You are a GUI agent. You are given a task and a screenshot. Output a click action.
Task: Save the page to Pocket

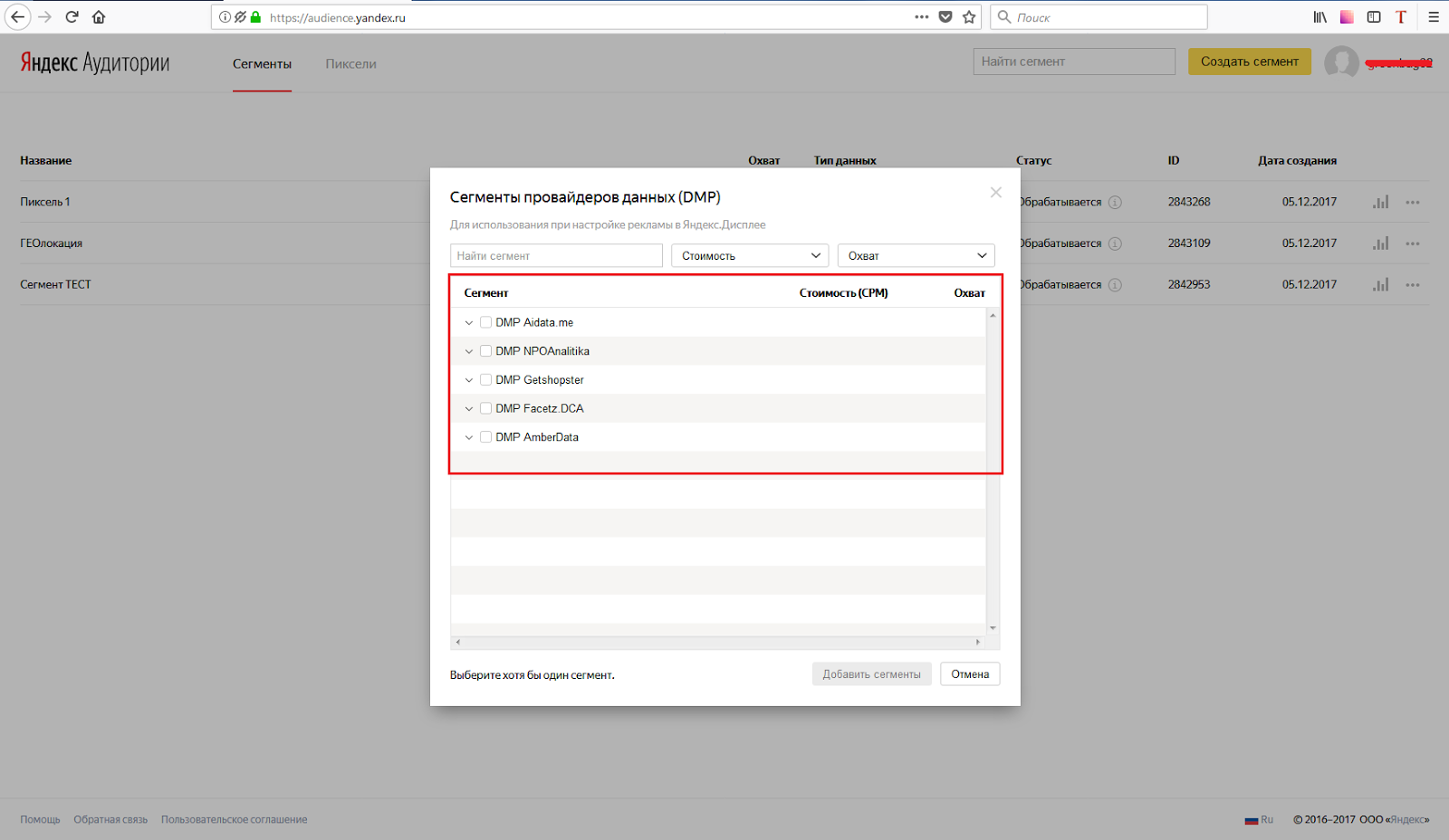945,17
